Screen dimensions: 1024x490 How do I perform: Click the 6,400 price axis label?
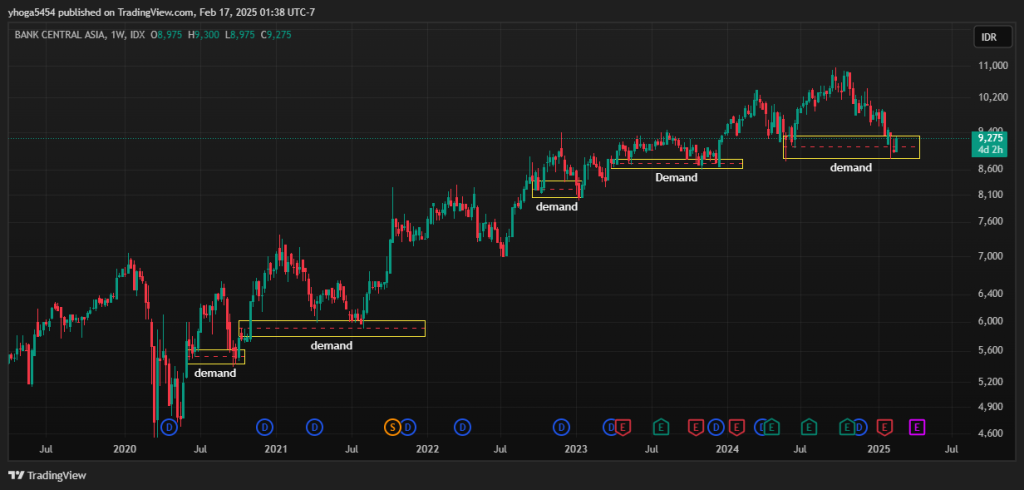(991, 293)
